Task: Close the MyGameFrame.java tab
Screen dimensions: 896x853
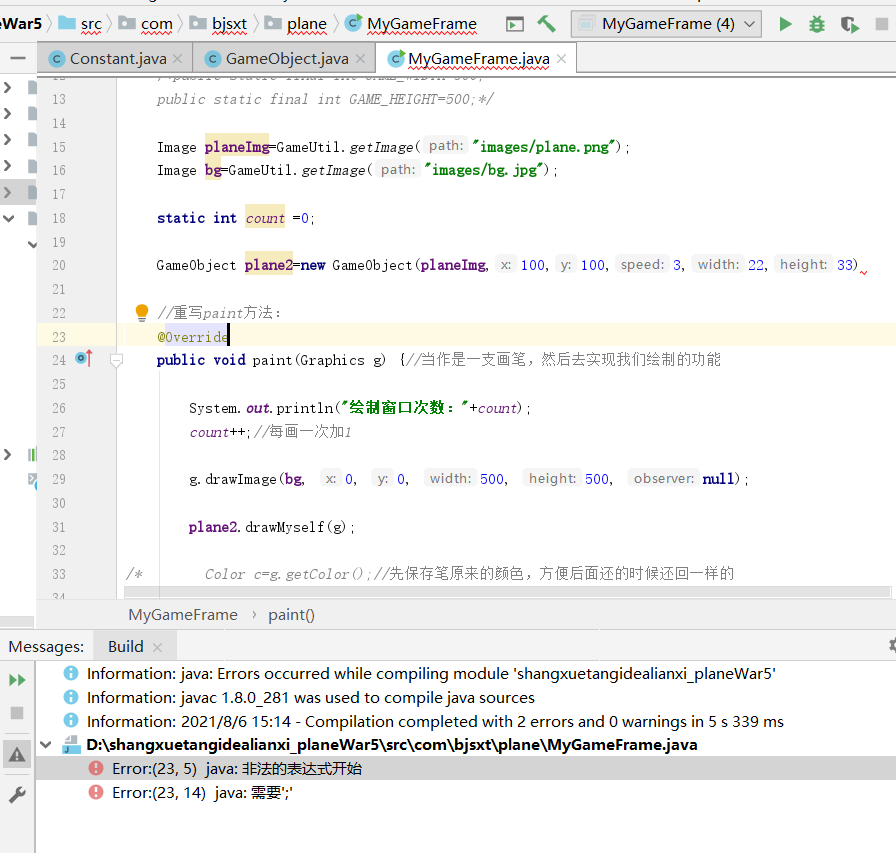Action: point(561,58)
